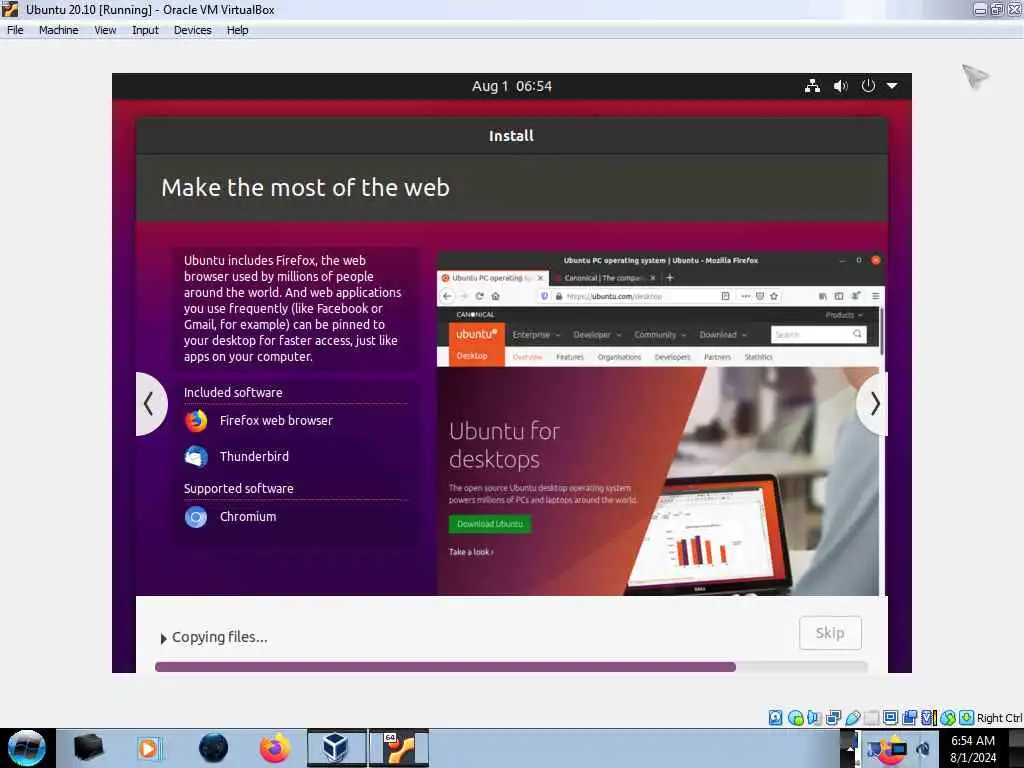This screenshot has height=768, width=1024.
Task: Click the Included software heading
Action: click(x=233, y=392)
